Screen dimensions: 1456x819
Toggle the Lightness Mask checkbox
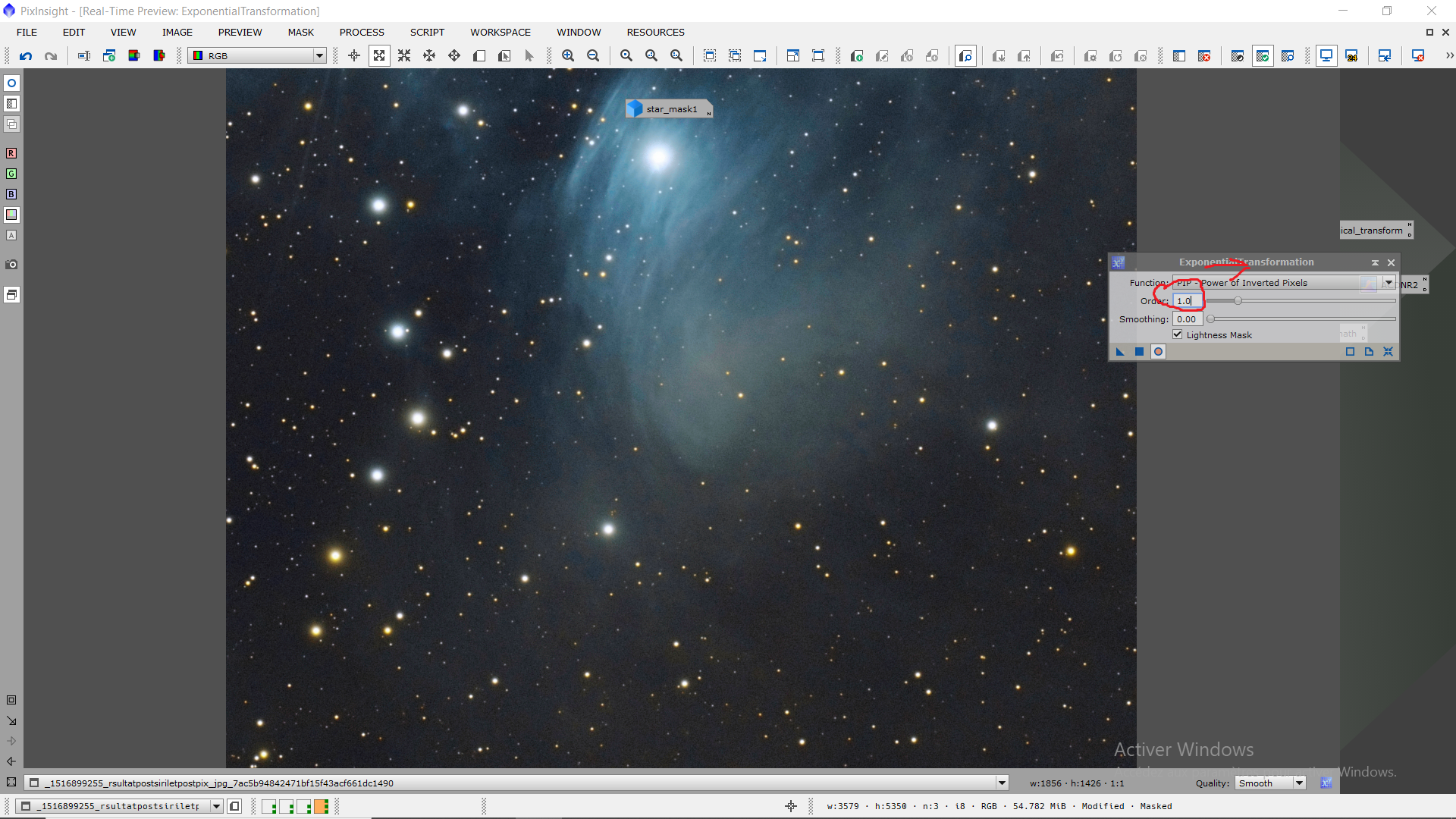tap(1178, 334)
